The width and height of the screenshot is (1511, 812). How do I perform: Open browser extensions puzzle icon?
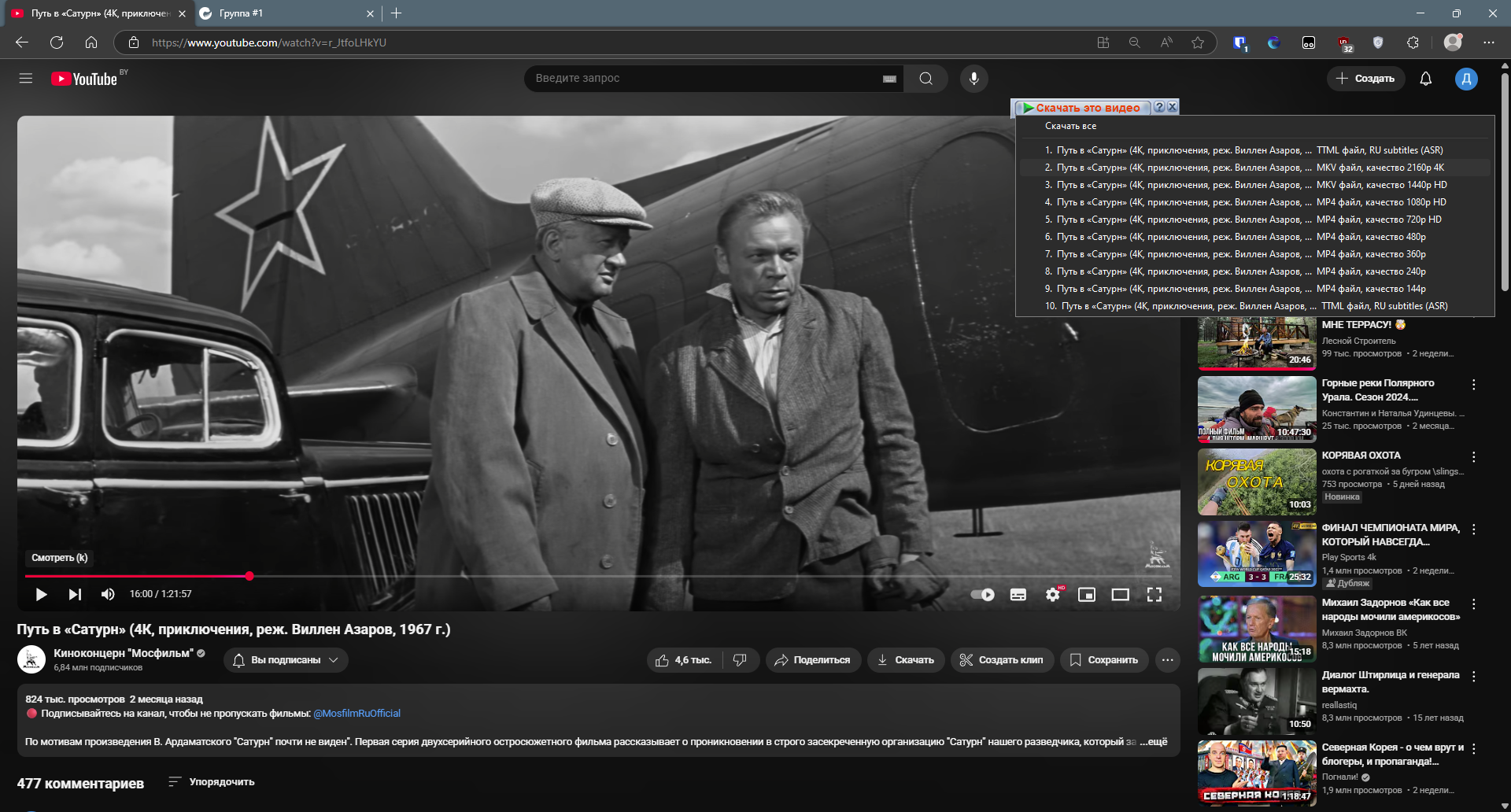tap(1413, 42)
